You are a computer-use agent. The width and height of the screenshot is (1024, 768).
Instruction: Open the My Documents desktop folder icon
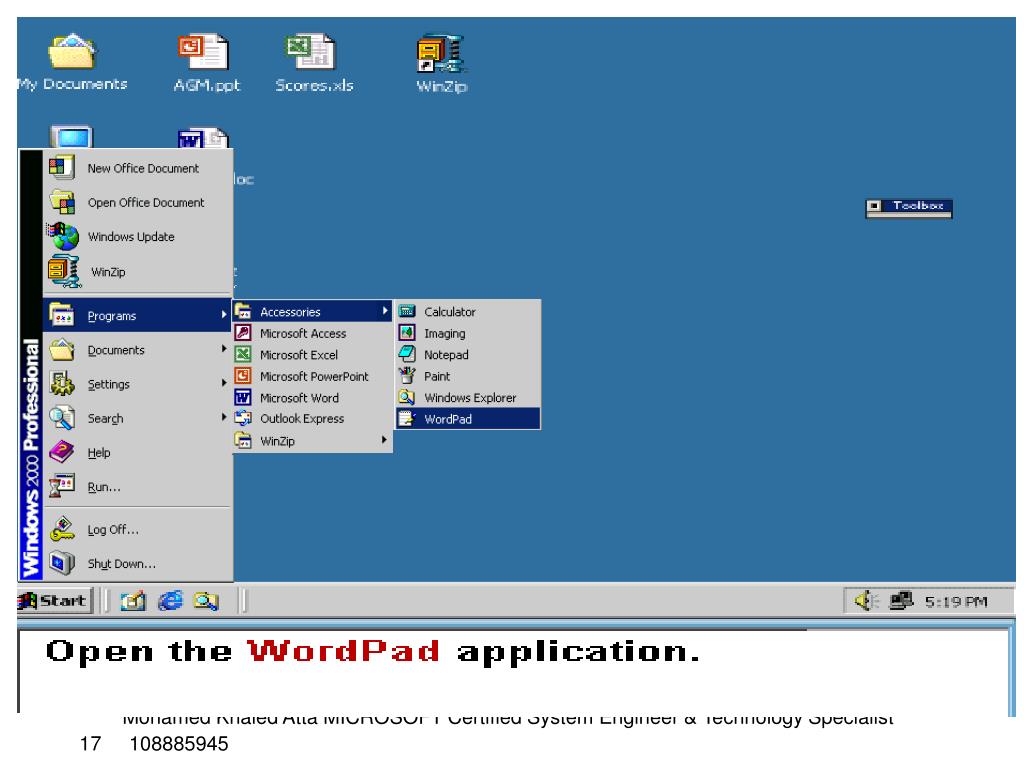72,52
